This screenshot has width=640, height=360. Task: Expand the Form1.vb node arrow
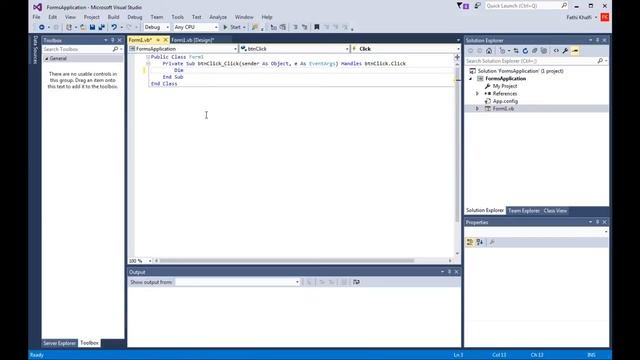coord(477,109)
